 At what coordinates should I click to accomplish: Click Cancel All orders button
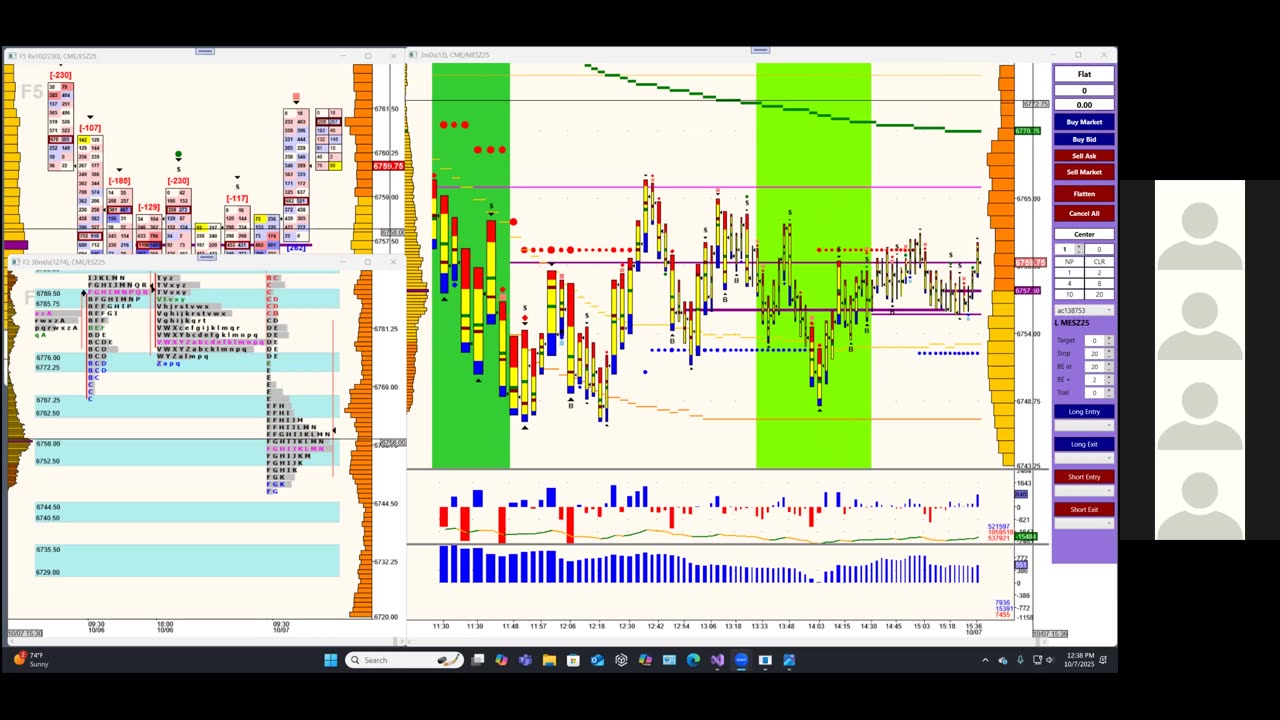[1084, 213]
